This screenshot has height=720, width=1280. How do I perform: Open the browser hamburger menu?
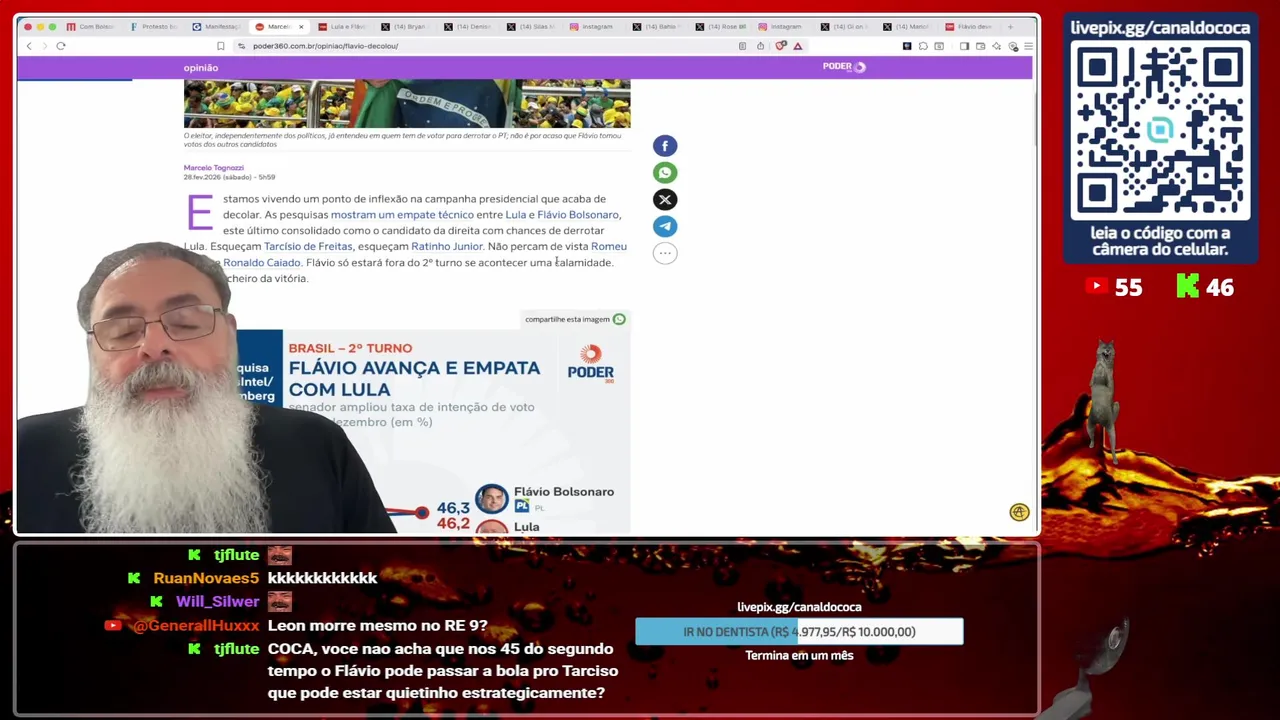pyautogui.click(x=1028, y=46)
